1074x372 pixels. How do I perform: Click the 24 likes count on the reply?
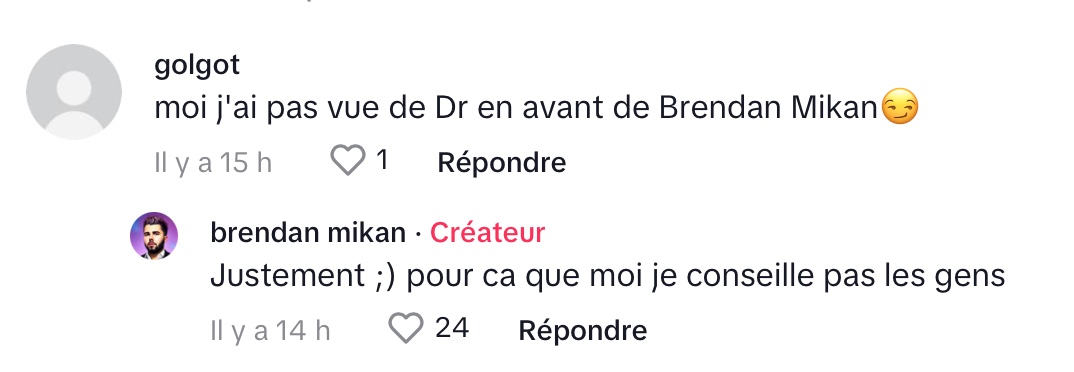[x=452, y=328]
